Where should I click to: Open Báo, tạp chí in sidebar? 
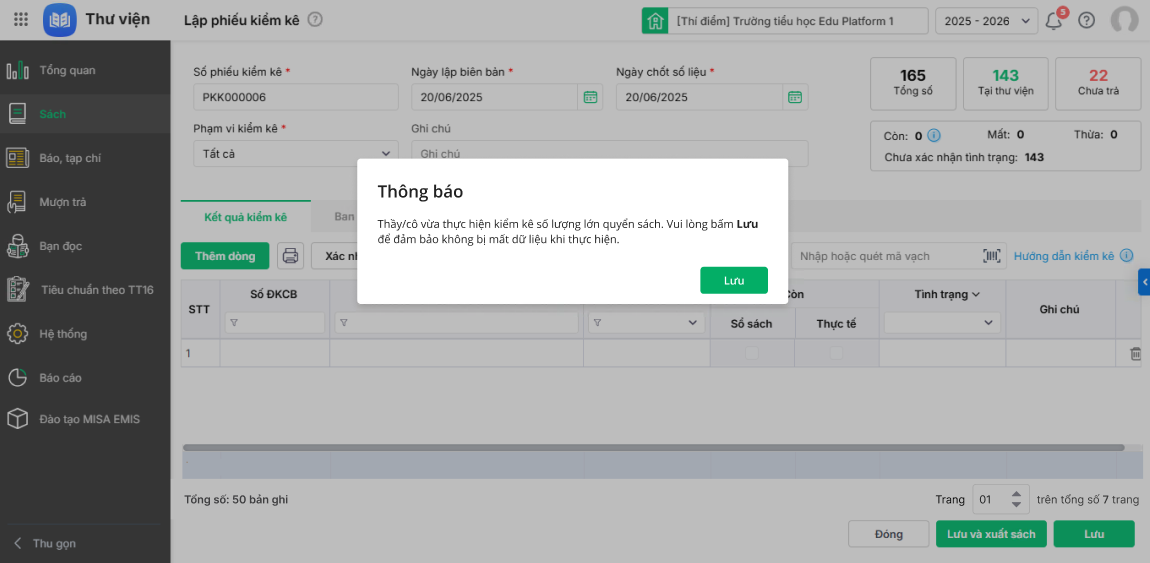(x=85, y=158)
